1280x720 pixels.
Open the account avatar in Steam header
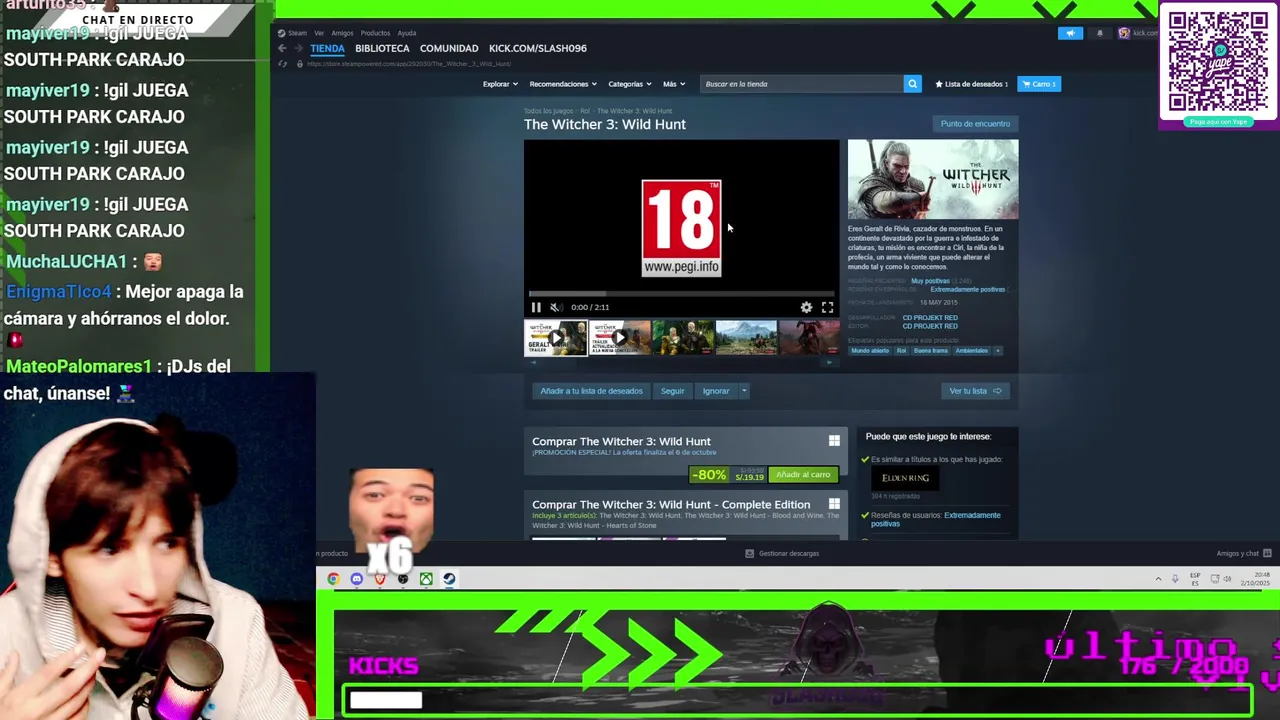[1124, 33]
